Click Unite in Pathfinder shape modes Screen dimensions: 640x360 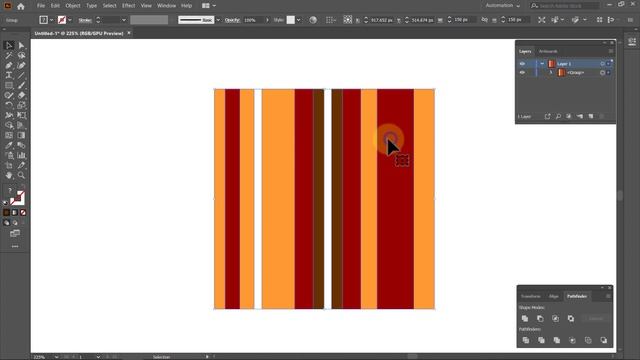click(x=525, y=318)
